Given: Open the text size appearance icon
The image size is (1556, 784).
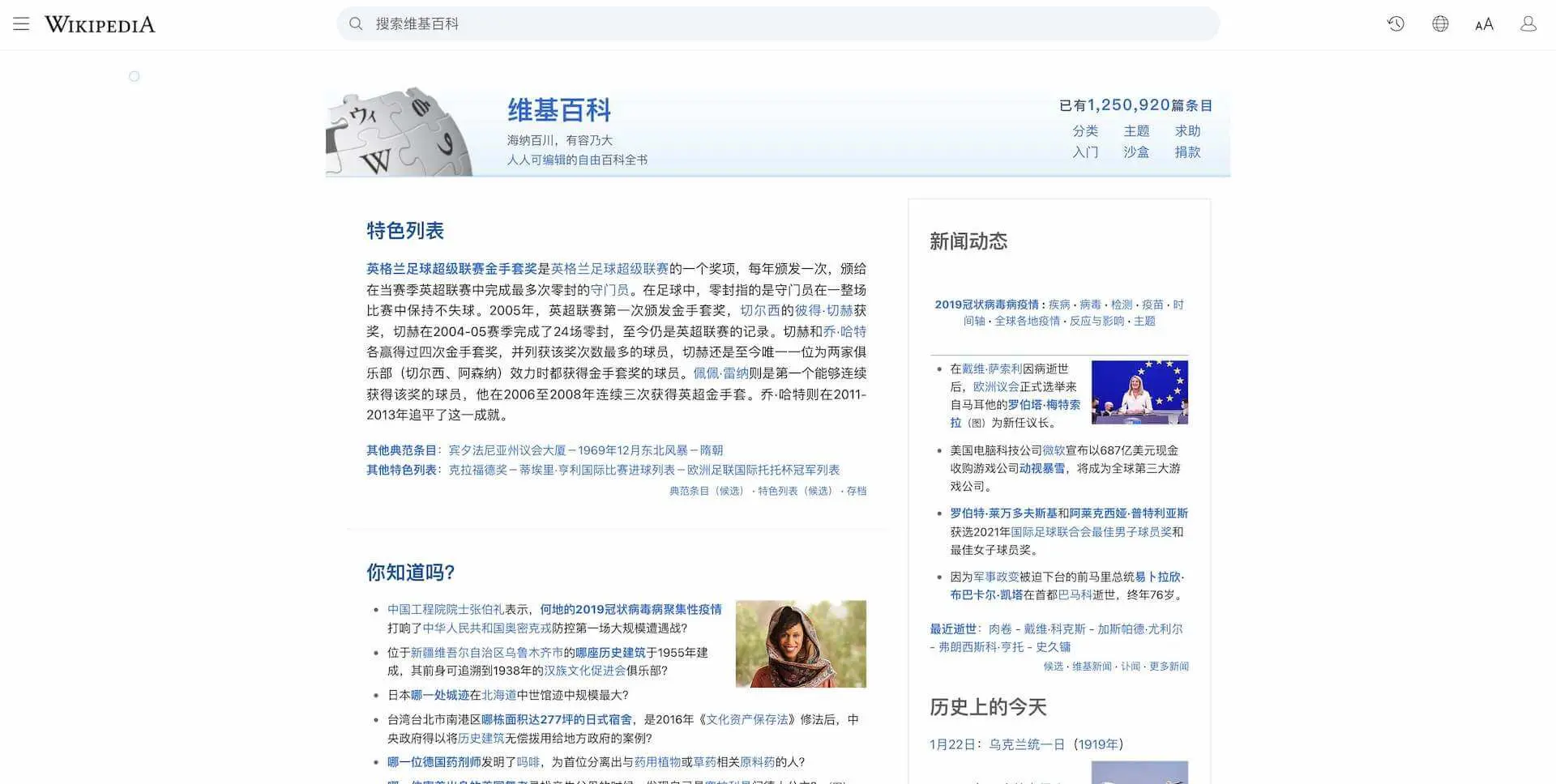Looking at the screenshot, I should (x=1484, y=24).
